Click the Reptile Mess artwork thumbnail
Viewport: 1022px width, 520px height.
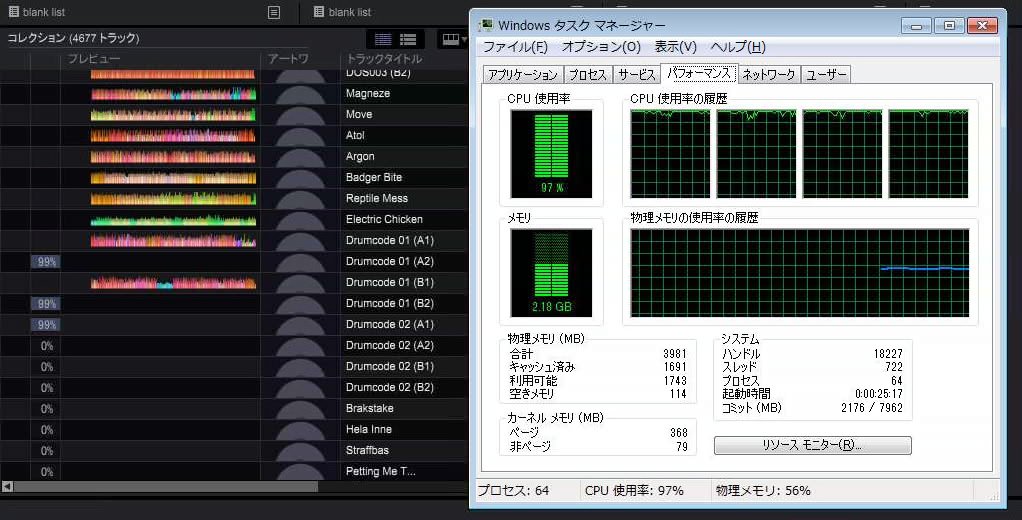(300, 199)
